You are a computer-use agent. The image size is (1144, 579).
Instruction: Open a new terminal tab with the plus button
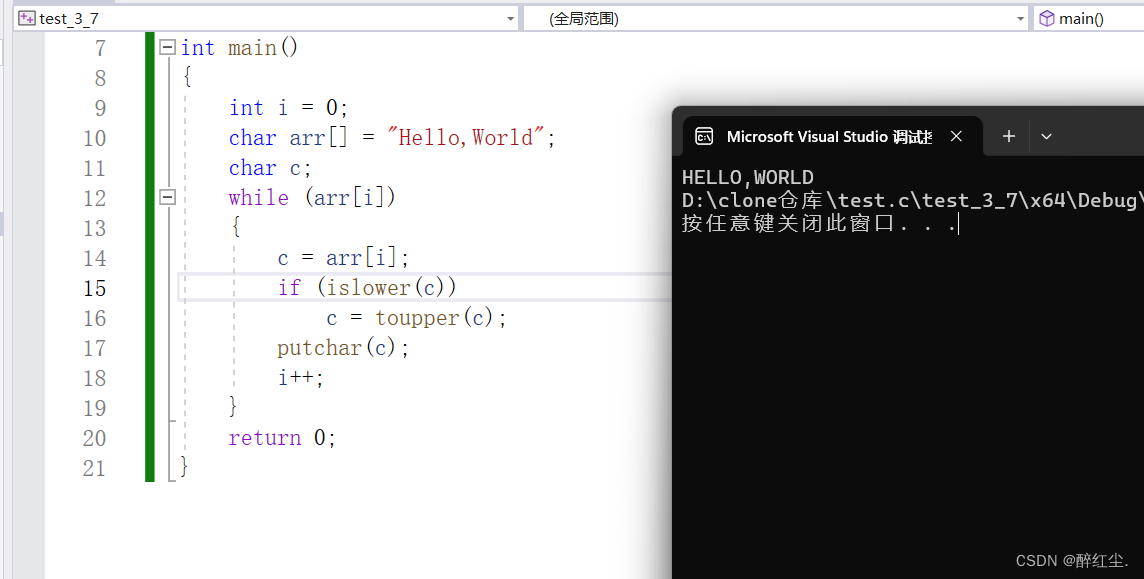point(1008,136)
